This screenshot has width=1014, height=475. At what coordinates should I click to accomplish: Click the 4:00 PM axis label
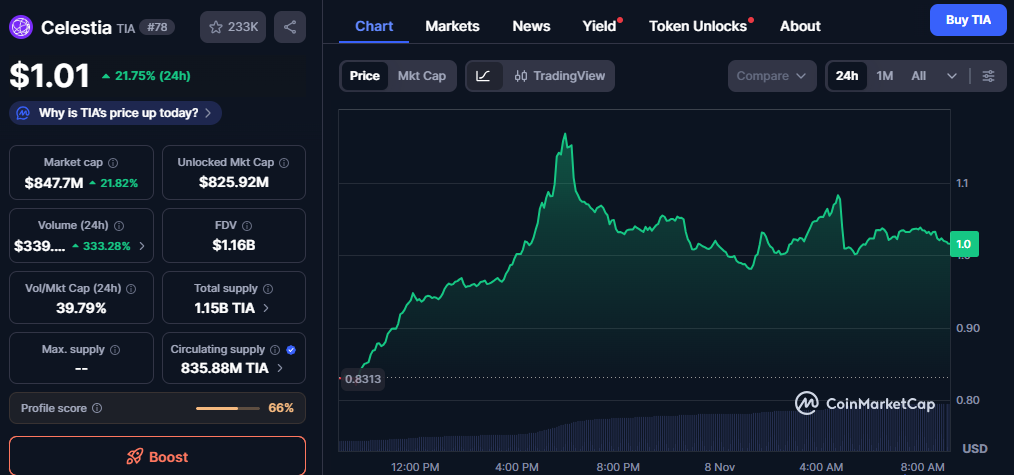pyautogui.click(x=518, y=467)
